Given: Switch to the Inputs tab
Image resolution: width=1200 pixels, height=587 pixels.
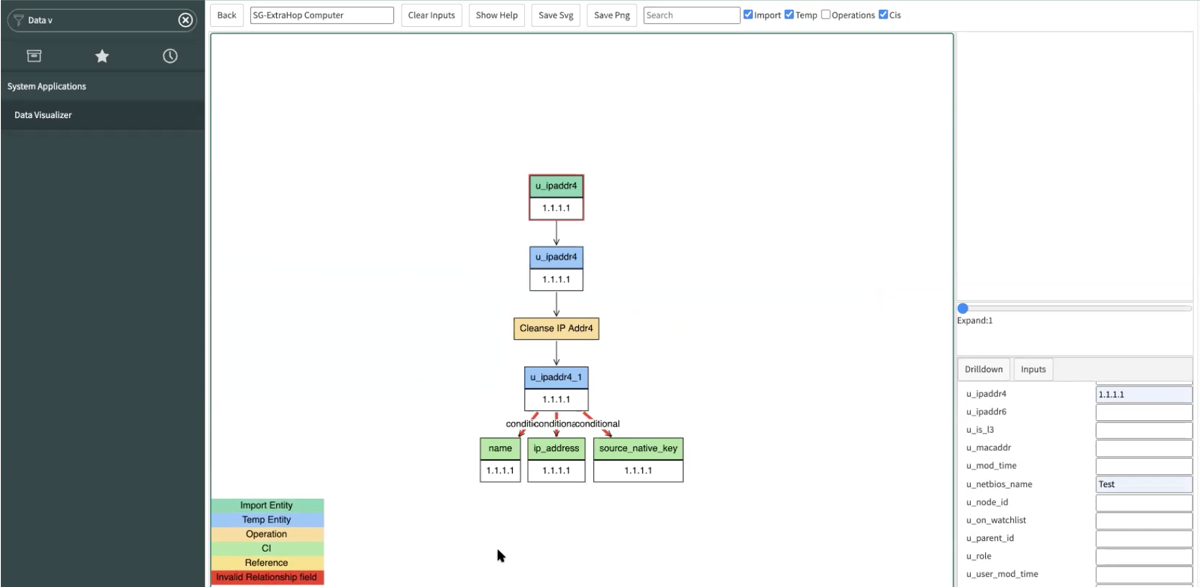Looking at the screenshot, I should click(1033, 369).
